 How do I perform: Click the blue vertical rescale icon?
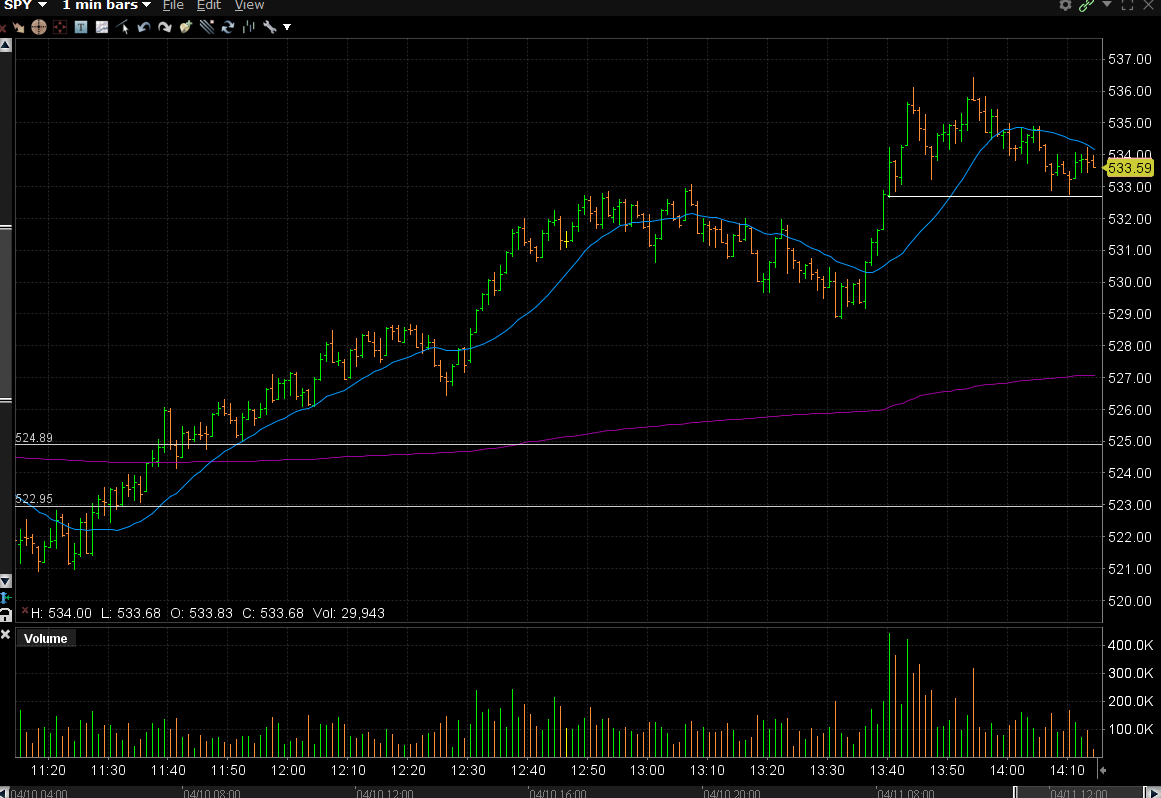[x=5, y=598]
